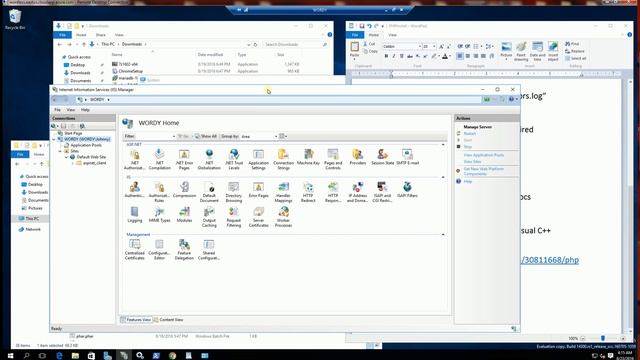Open Connection Strings feature
This screenshot has width=640, height=360.
click(283, 159)
